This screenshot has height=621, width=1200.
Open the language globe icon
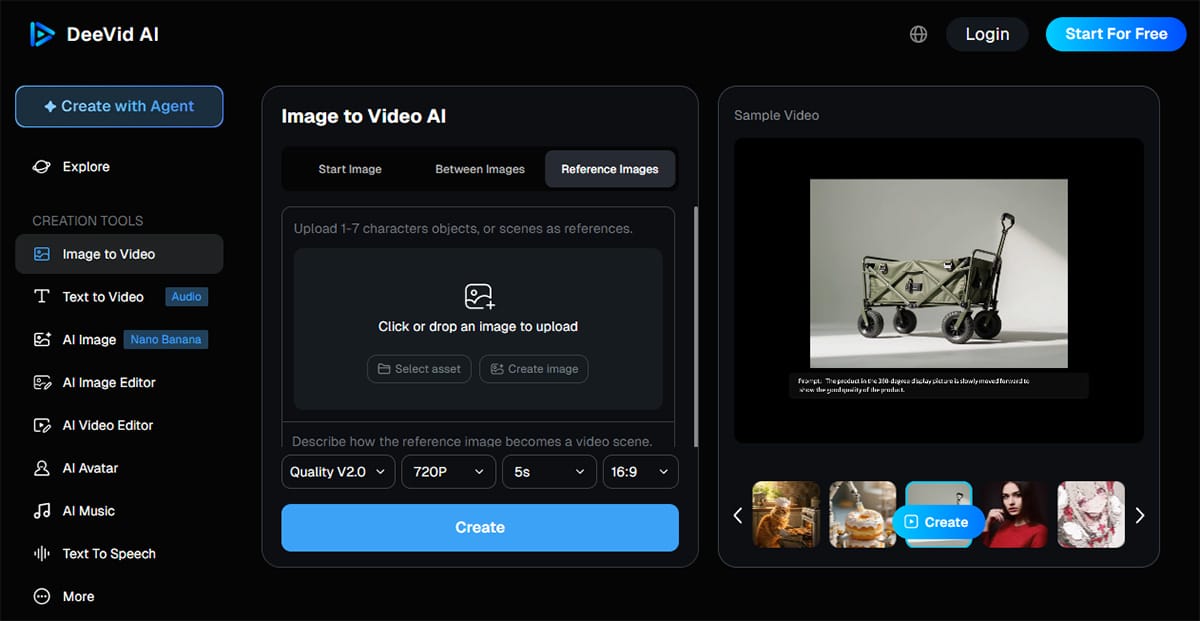918,34
